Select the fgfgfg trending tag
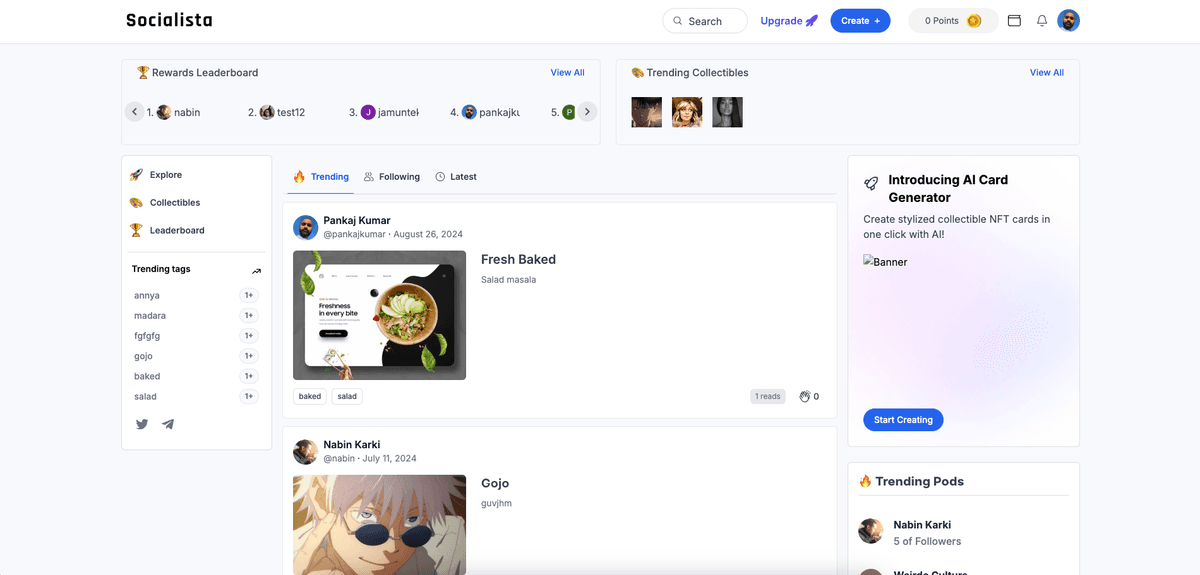 click(x=147, y=336)
